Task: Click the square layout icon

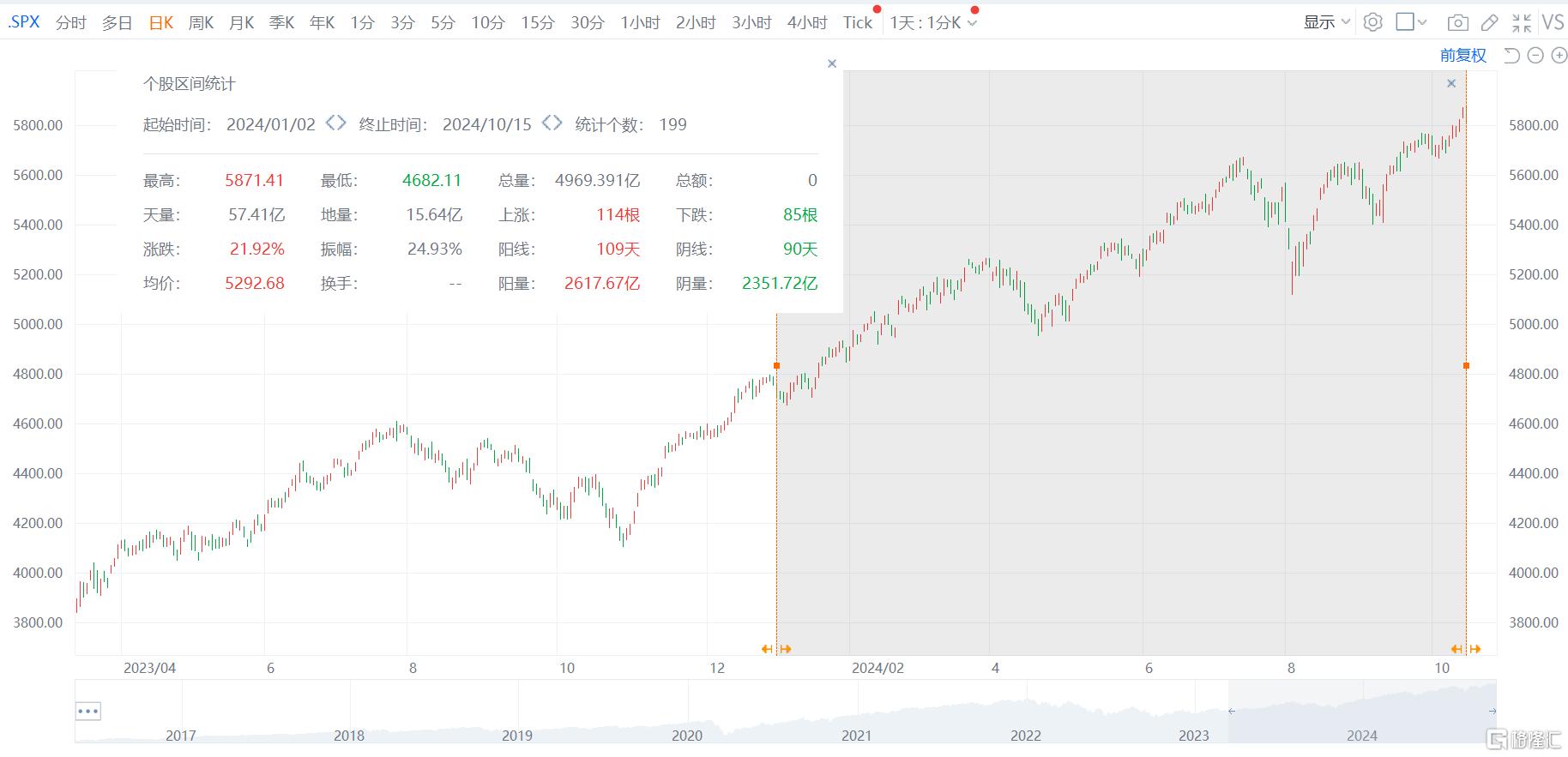Action: click(x=1405, y=22)
